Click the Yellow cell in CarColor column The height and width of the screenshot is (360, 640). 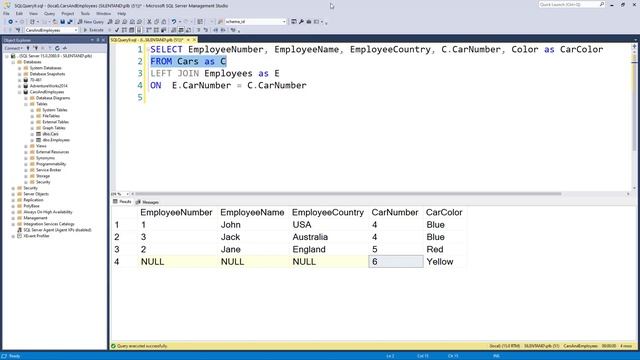(444, 262)
